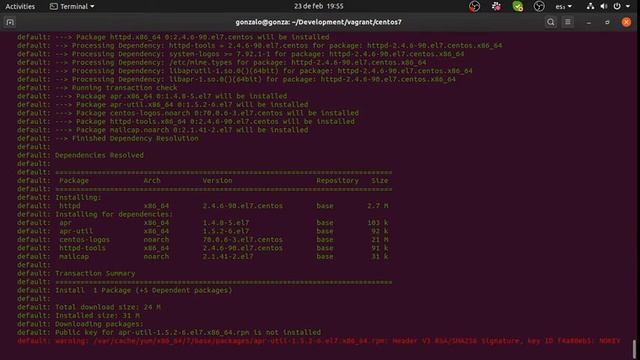Click the 'Running transaction check' line
Screen dimensions: 640x360
click(124, 88)
